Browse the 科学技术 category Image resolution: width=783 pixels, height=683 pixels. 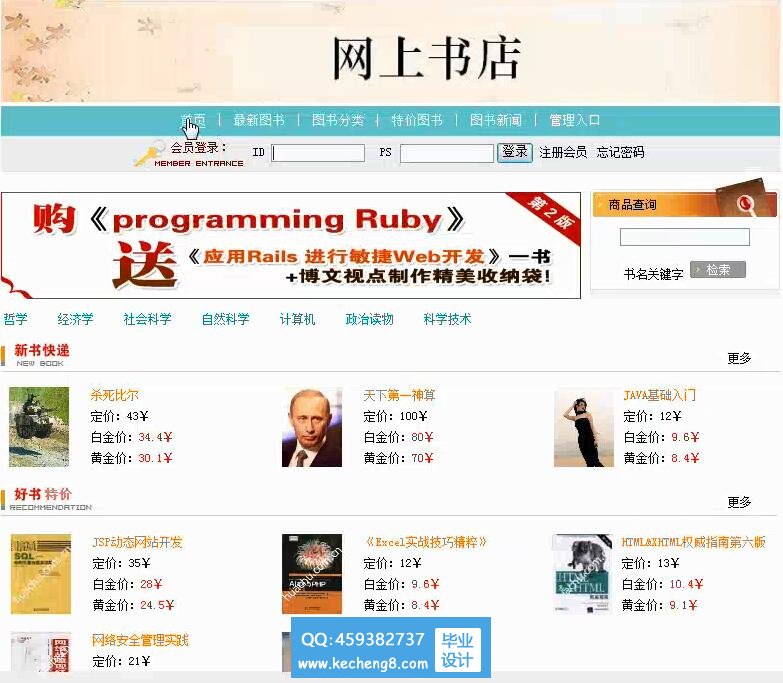(x=447, y=319)
